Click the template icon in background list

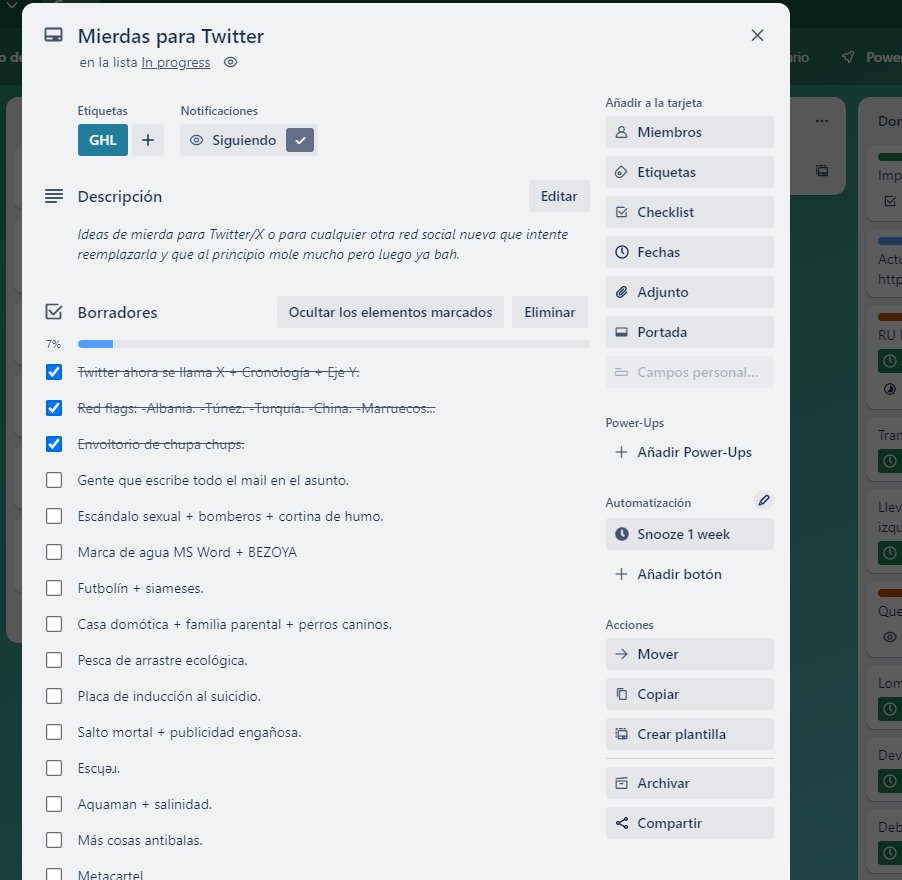tap(822, 170)
